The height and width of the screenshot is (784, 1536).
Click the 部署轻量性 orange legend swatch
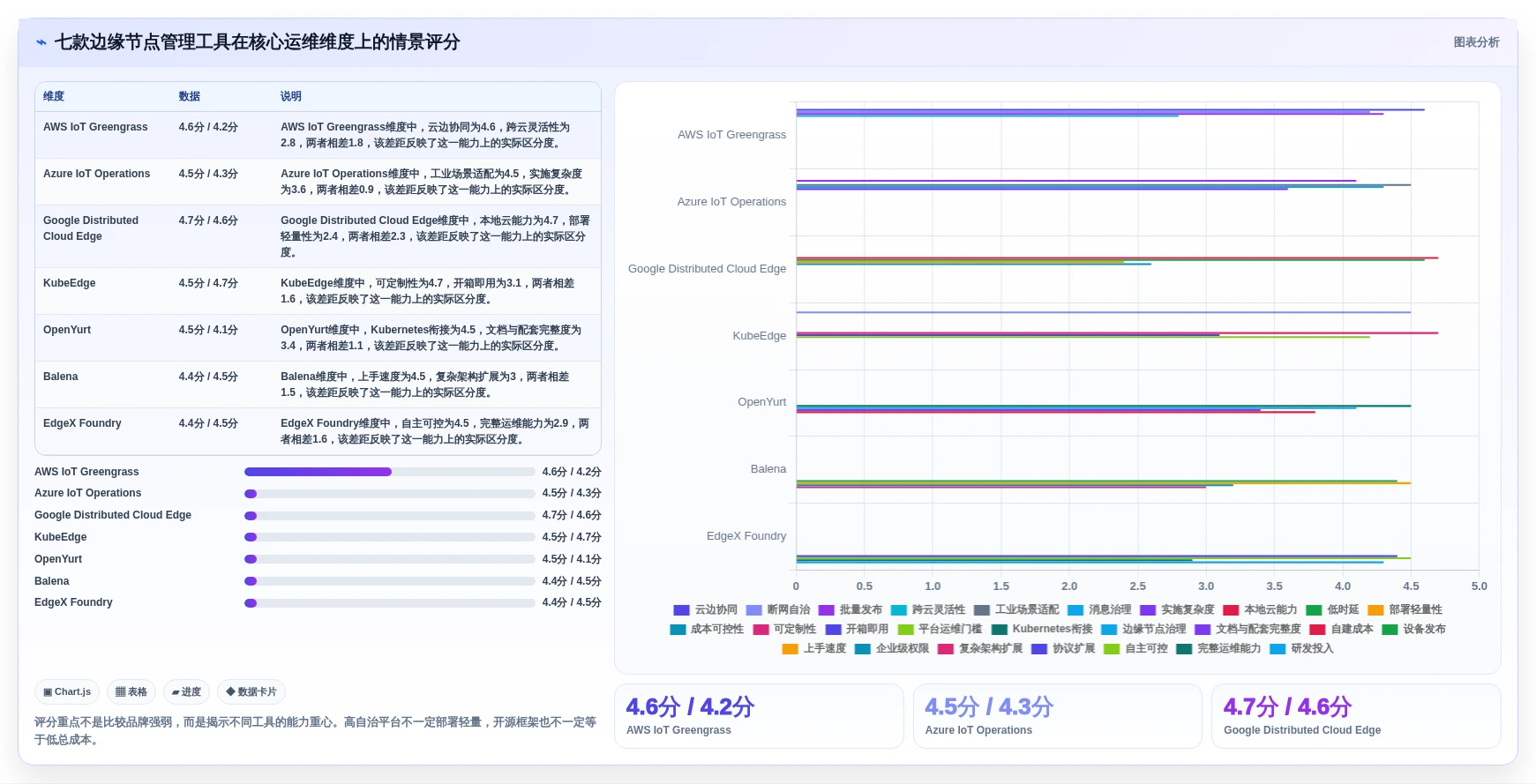tap(1375, 609)
